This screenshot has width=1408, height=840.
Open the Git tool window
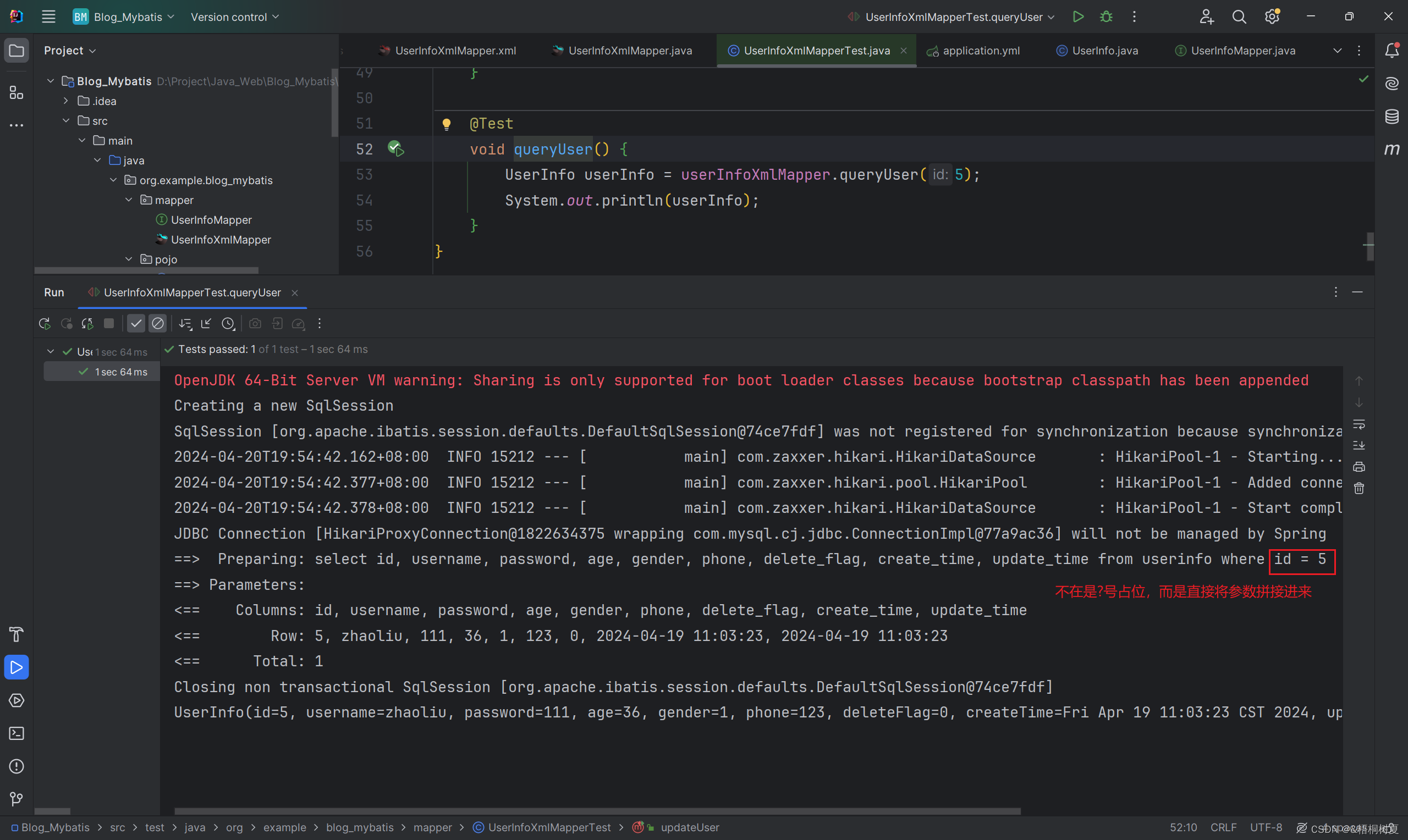click(16, 799)
